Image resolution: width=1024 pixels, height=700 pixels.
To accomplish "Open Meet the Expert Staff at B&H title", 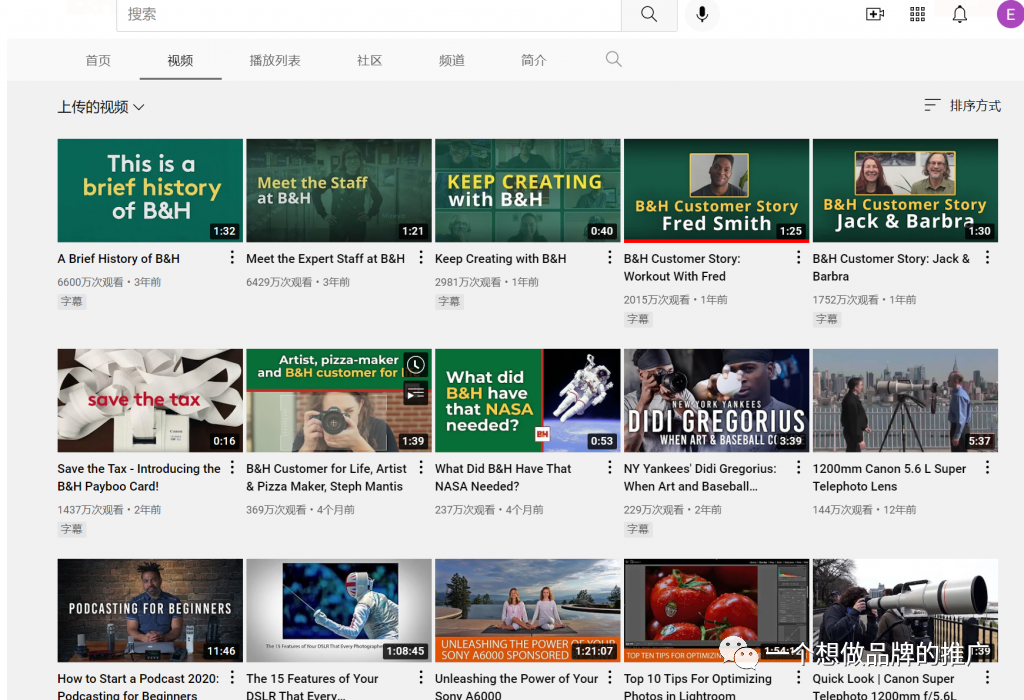I will click(x=325, y=259).
